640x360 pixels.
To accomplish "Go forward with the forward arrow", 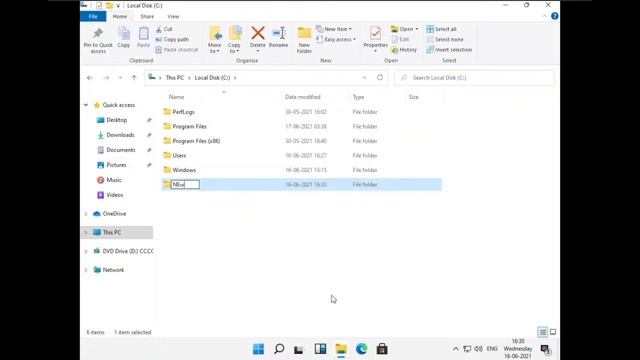I will coord(106,78).
